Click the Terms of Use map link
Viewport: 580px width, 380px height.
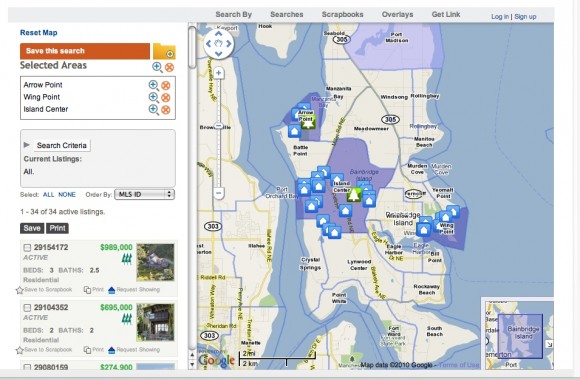click(459, 365)
